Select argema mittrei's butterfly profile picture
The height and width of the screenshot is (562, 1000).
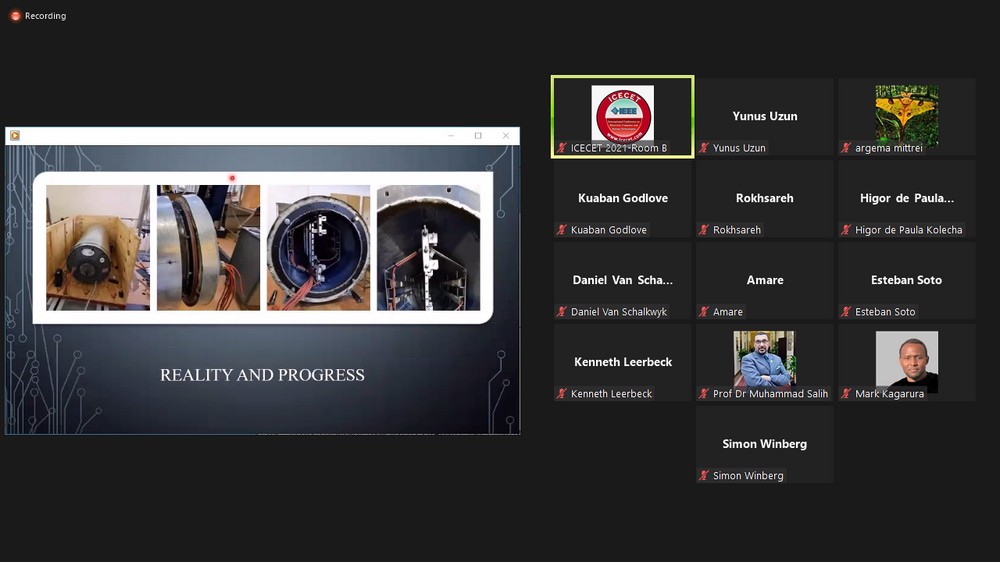click(x=906, y=114)
